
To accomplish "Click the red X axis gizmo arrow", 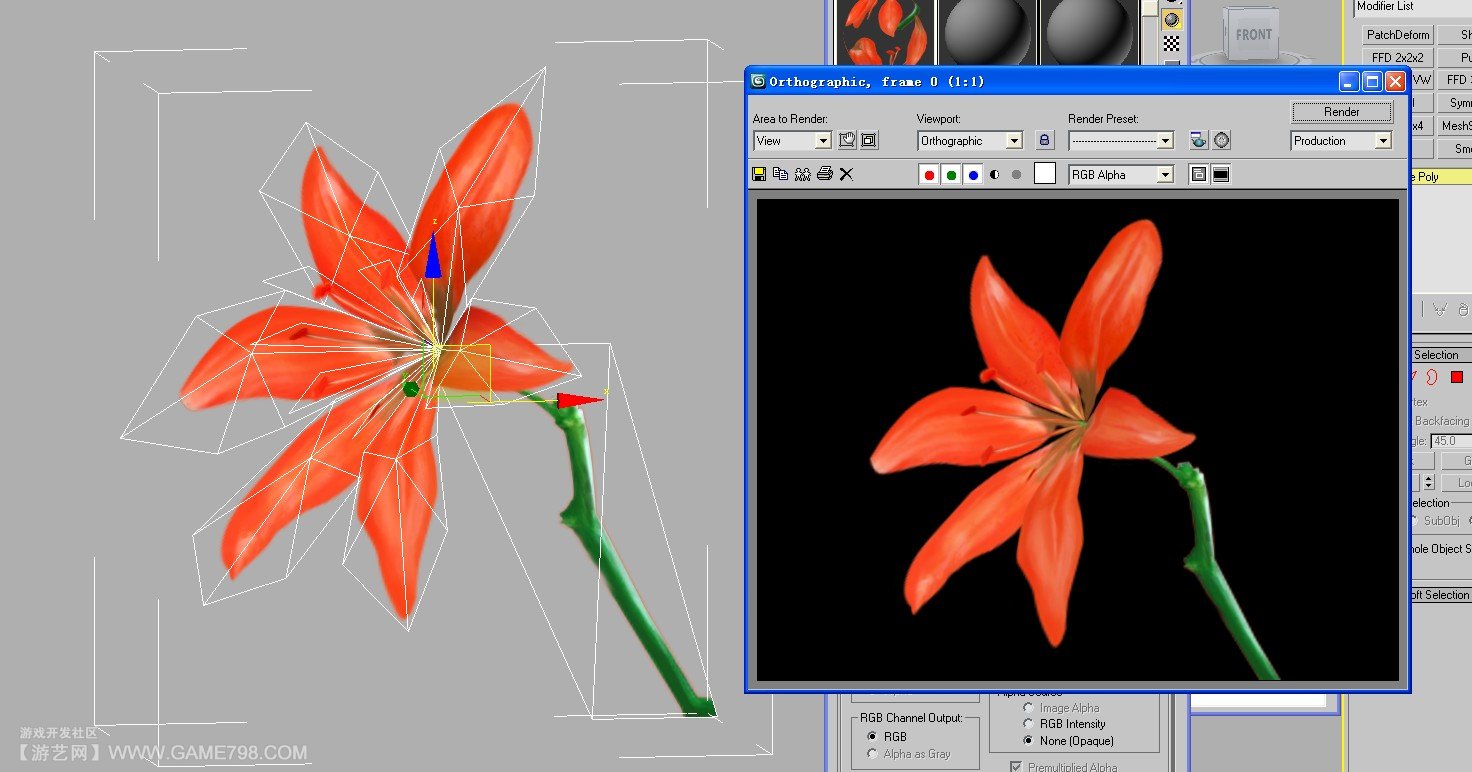I will [x=581, y=400].
